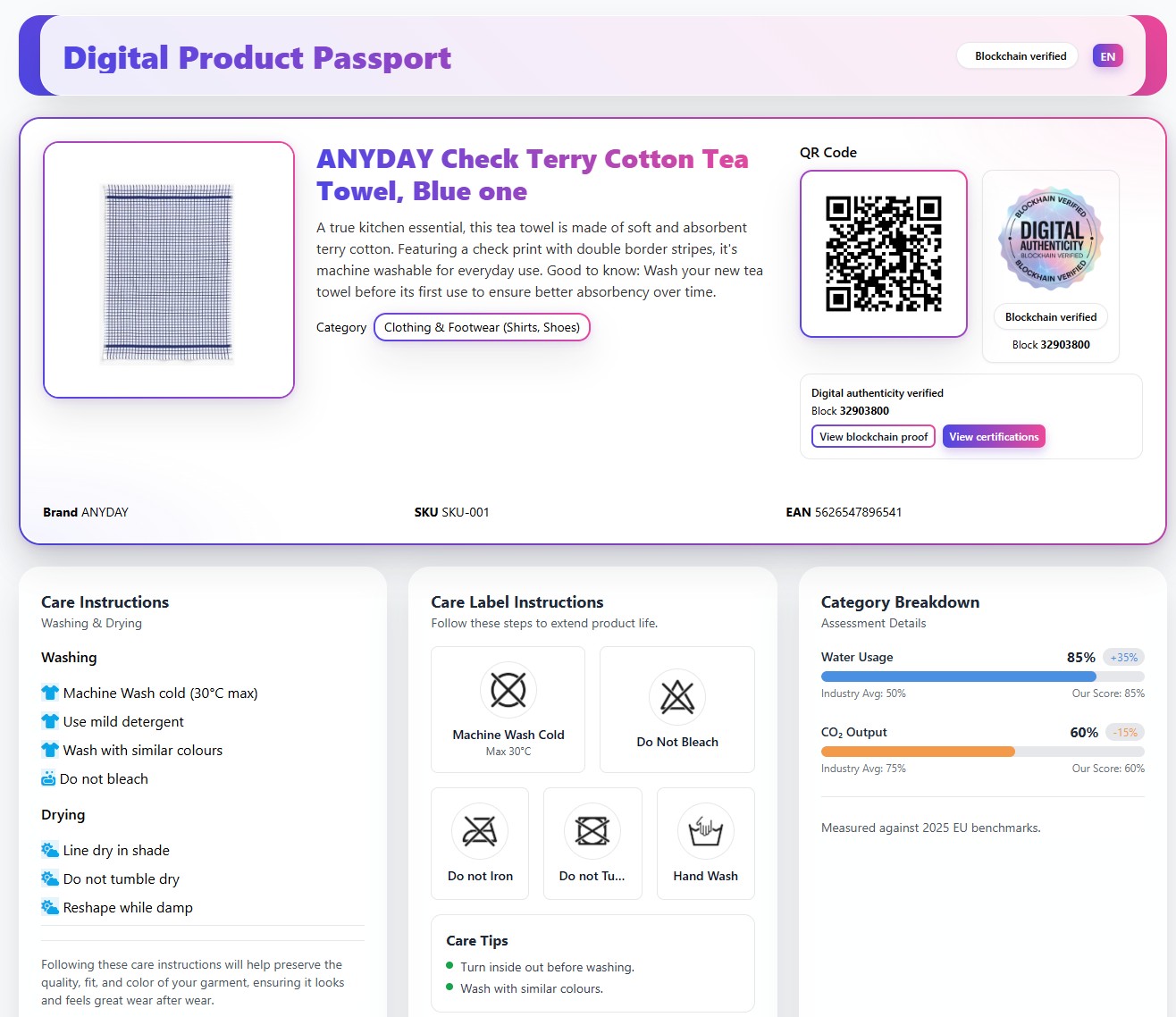Image resolution: width=1176 pixels, height=1017 pixels.
Task: Click the QR code image
Action: 883,254
